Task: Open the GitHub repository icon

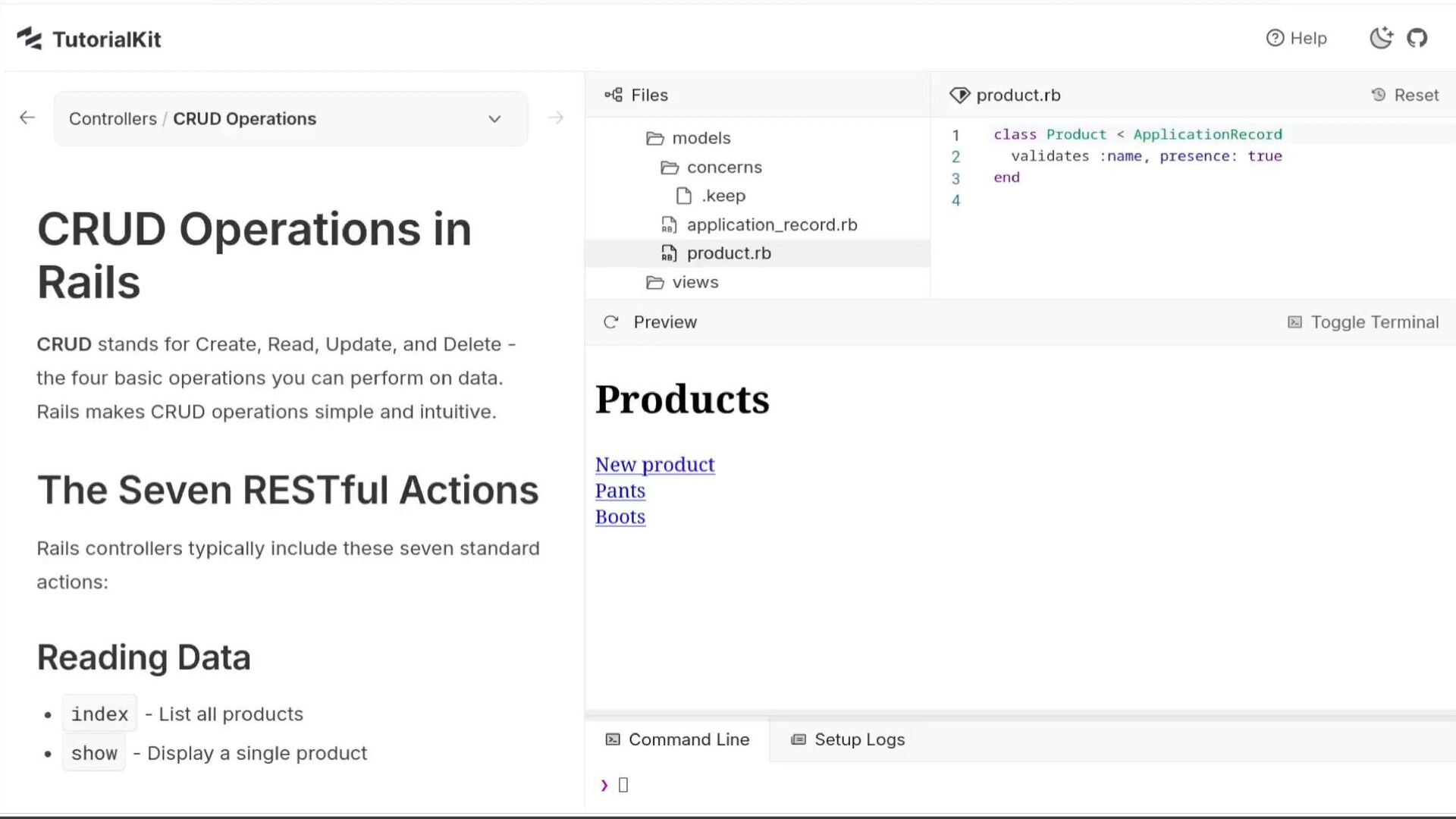Action: pyautogui.click(x=1417, y=38)
